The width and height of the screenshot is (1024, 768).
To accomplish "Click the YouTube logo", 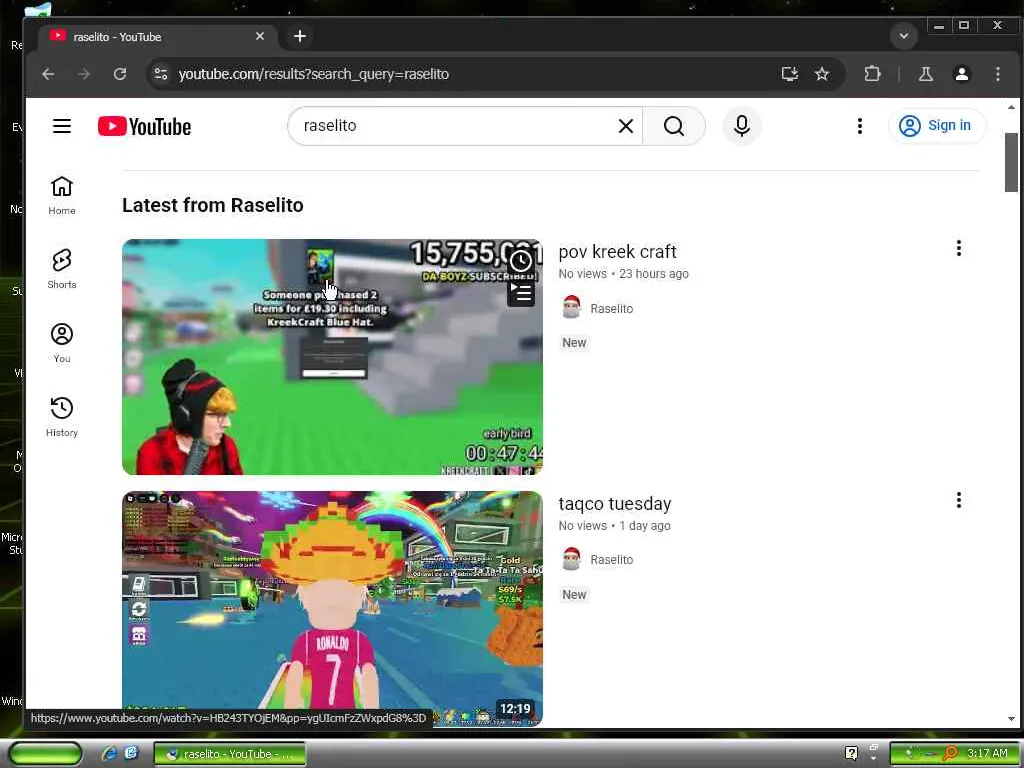I will pos(144,126).
